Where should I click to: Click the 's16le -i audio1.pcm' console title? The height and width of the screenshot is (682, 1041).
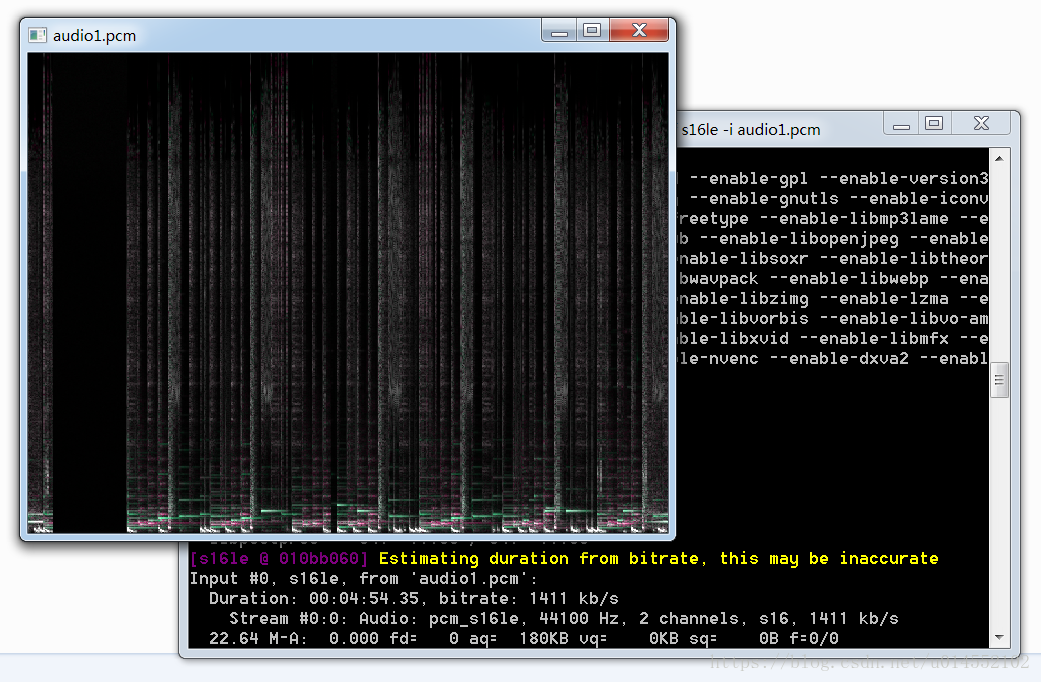tap(751, 129)
